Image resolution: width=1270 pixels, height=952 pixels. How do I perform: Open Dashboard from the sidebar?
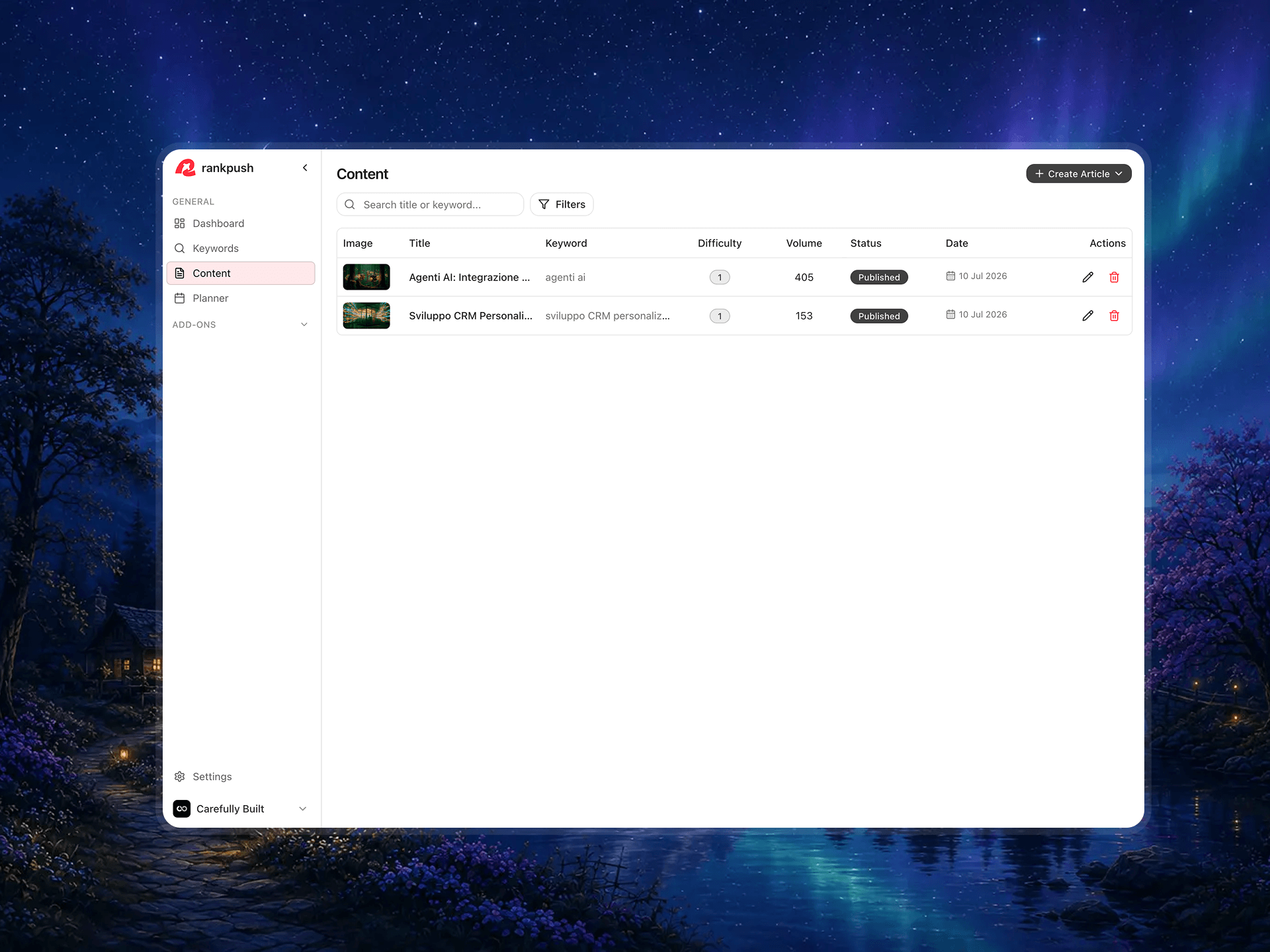241,223
